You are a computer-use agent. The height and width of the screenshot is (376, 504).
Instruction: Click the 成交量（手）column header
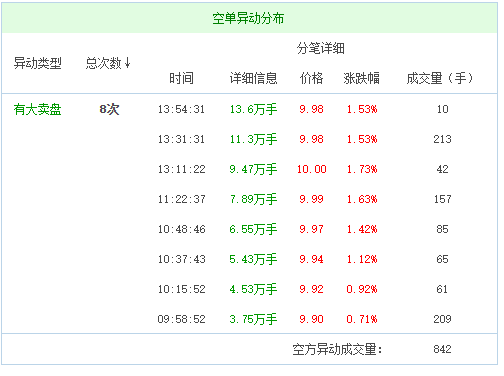point(440,78)
